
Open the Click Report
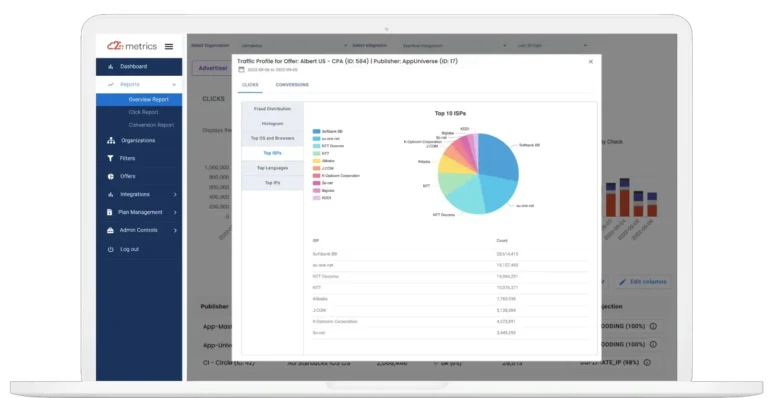coord(144,112)
